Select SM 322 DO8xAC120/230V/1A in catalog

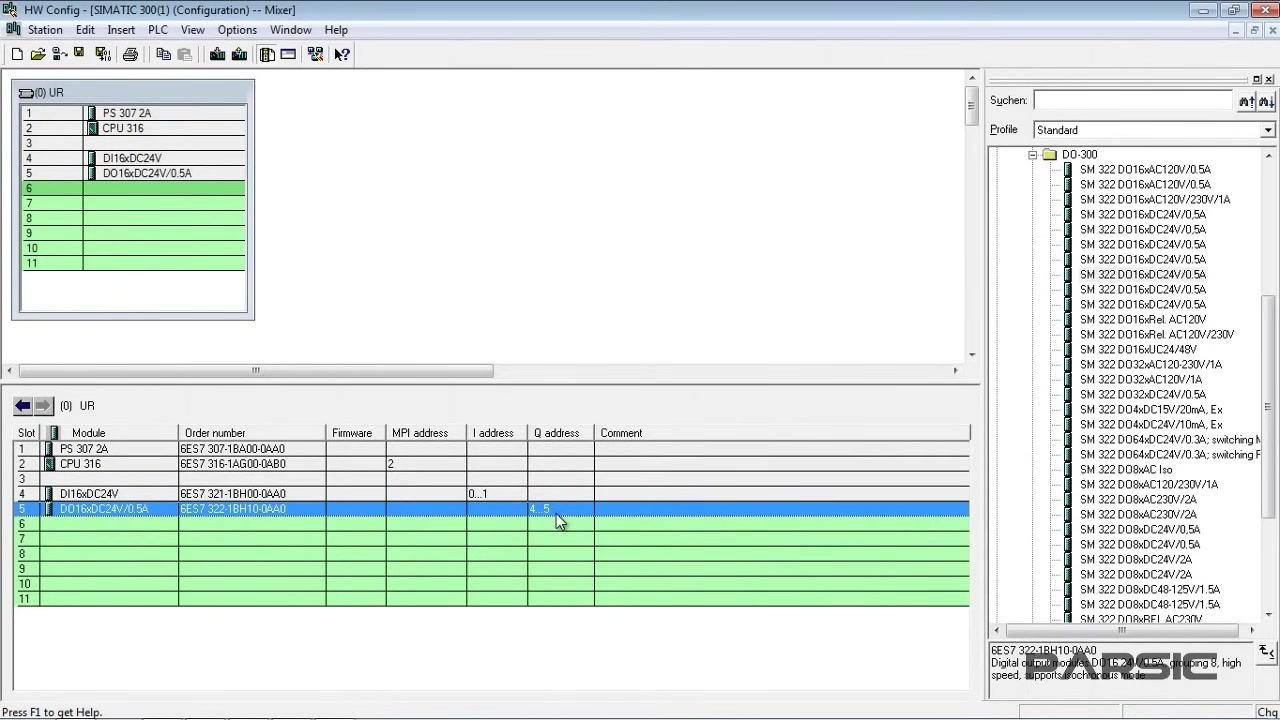(x=1149, y=484)
